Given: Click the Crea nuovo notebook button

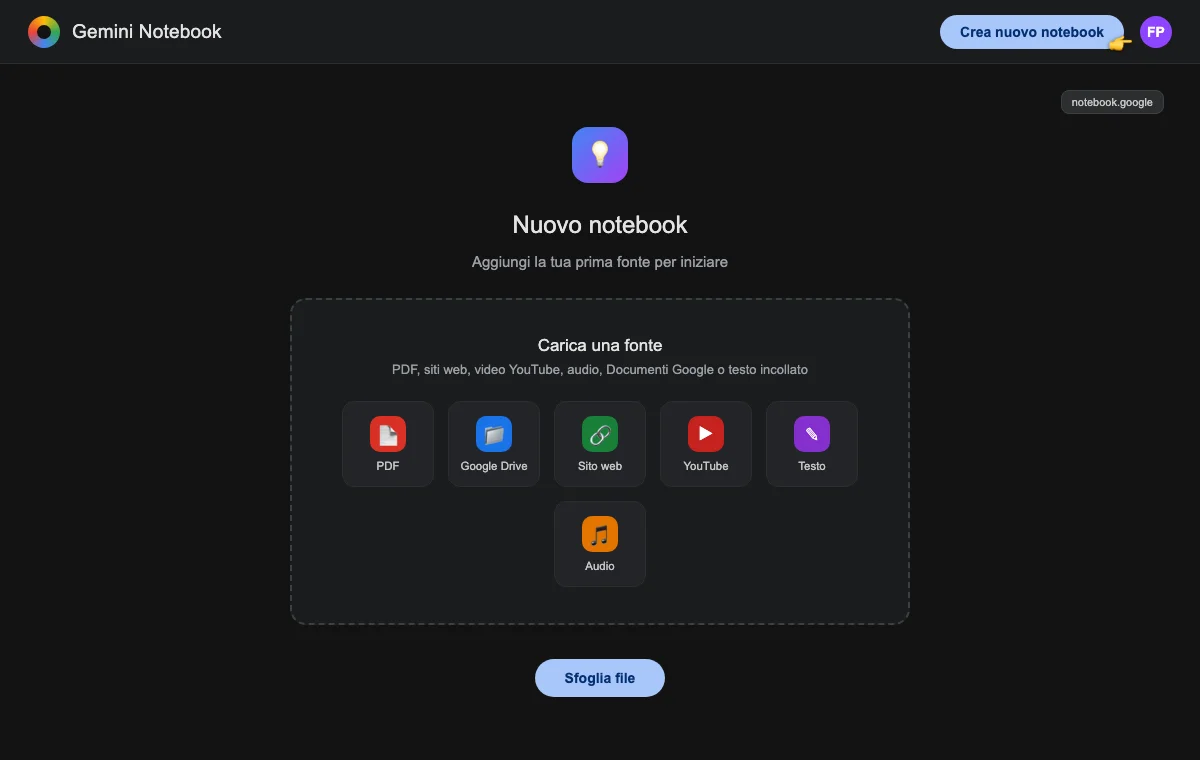Looking at the screenshot, I should pyautogui.click(x=1032, y=32).
